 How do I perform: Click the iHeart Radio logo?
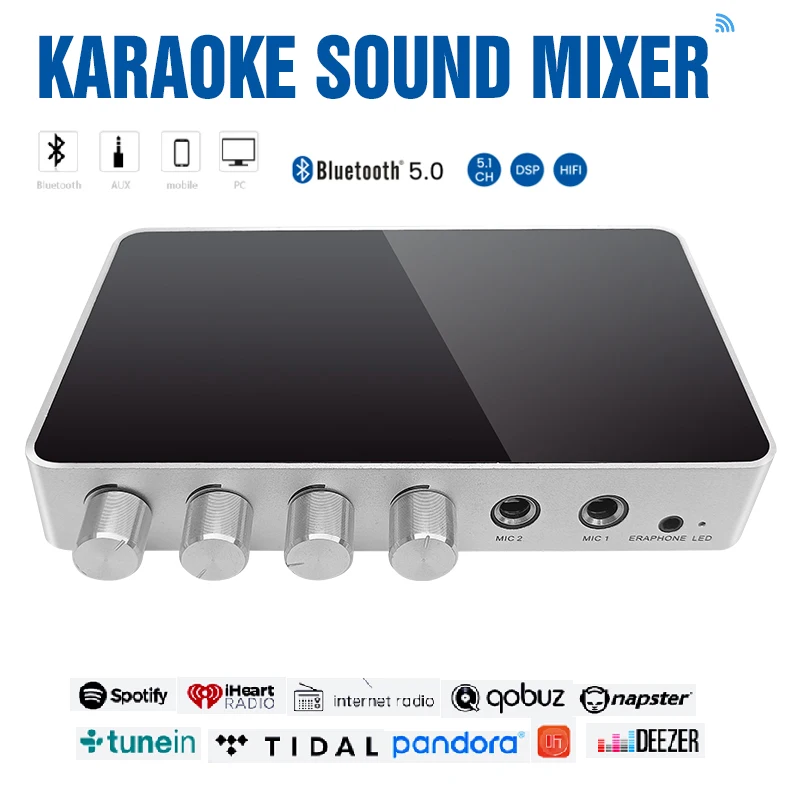(x=231, y=696)
